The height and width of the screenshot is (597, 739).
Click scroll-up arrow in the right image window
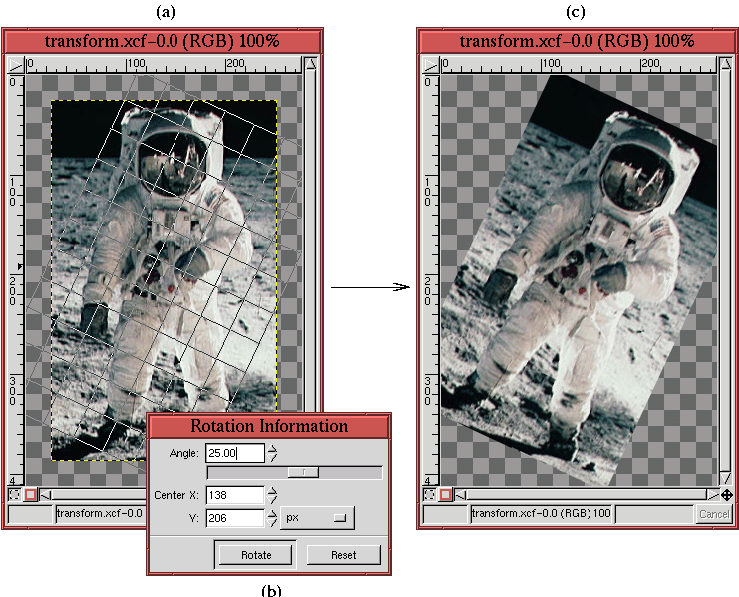click(725, 63)
